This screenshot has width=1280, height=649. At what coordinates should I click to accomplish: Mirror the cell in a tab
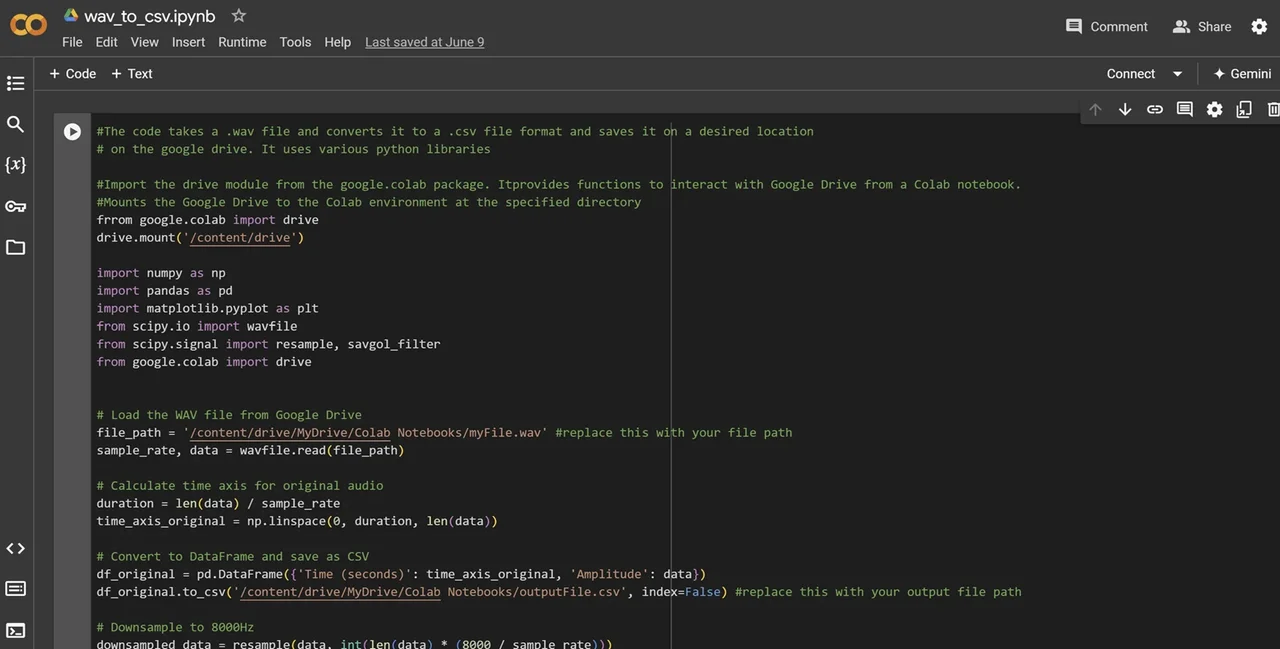(x=1244, y=109)
